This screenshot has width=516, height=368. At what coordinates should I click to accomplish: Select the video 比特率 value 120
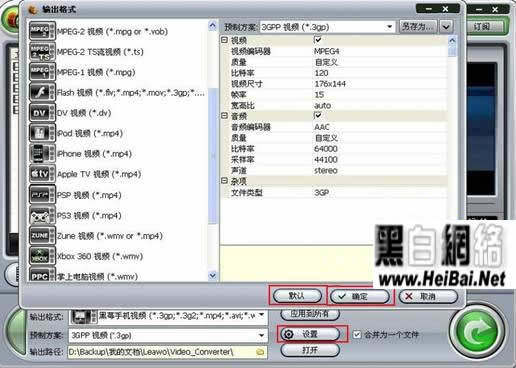coord(322,73)
